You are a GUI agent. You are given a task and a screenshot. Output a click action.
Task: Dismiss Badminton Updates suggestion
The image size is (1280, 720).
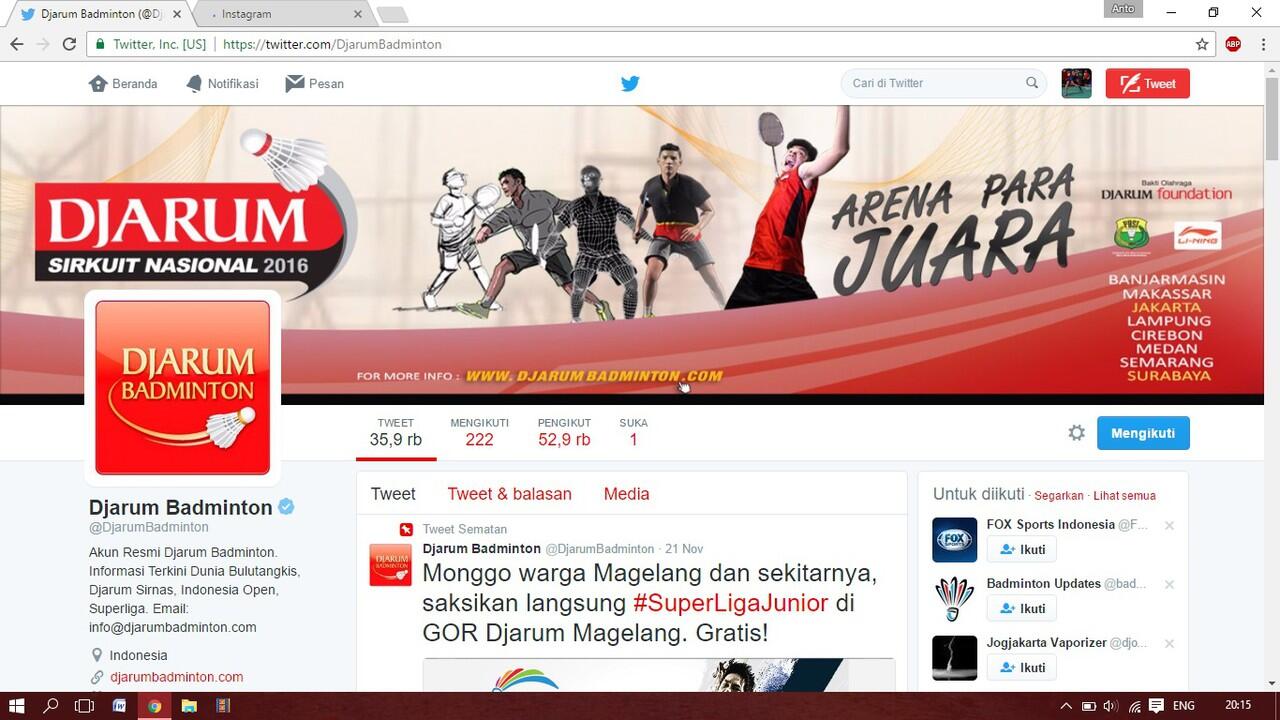click(1169, 584)
